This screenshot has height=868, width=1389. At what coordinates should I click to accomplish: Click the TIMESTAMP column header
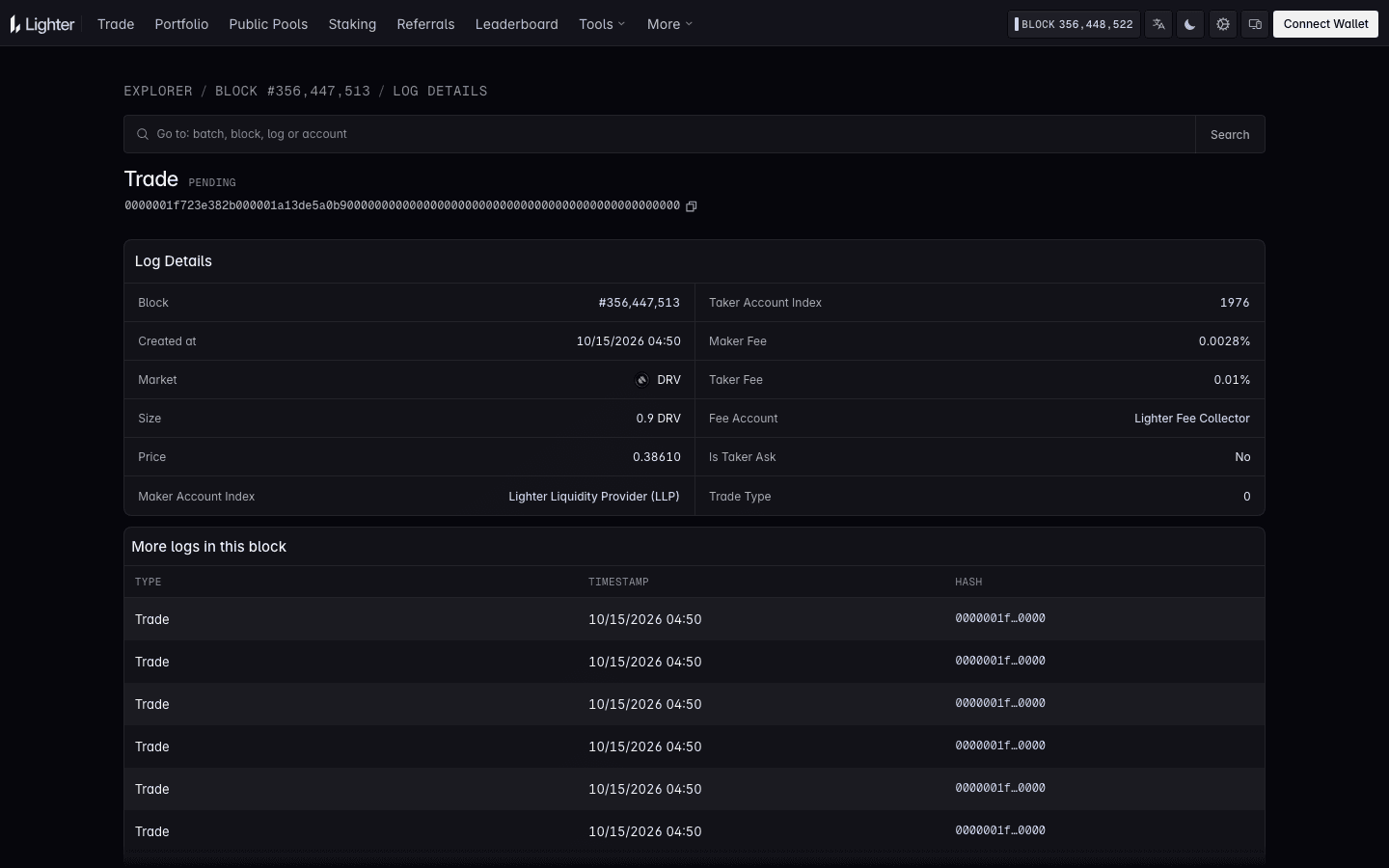618,582
